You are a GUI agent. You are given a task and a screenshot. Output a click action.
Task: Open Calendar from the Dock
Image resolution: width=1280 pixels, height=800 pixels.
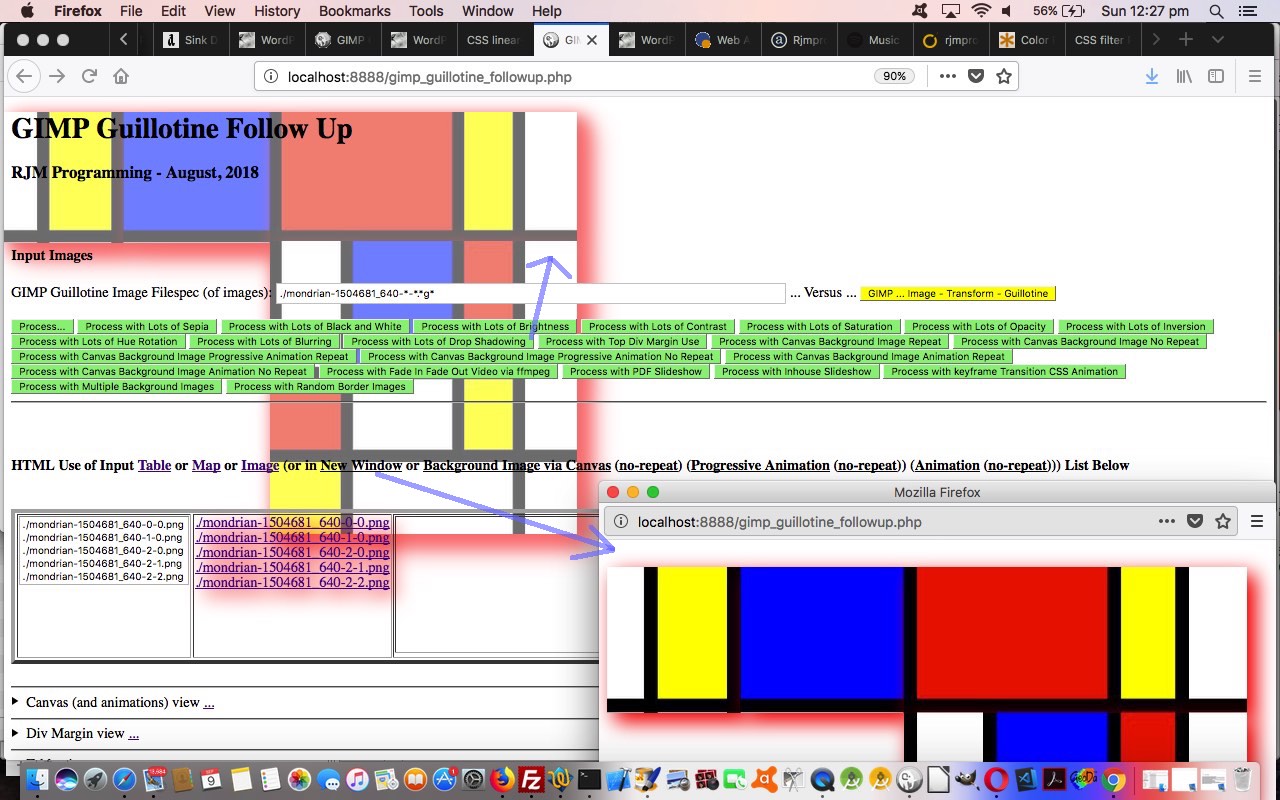[x=212, y=779]
